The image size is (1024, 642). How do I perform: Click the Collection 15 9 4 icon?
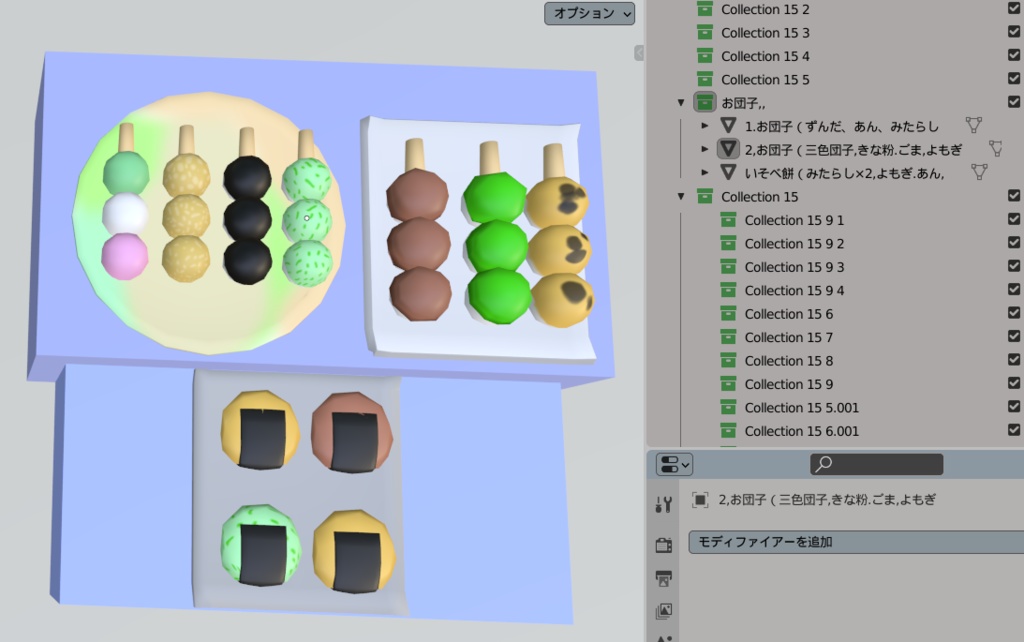(x=728, y=291)
